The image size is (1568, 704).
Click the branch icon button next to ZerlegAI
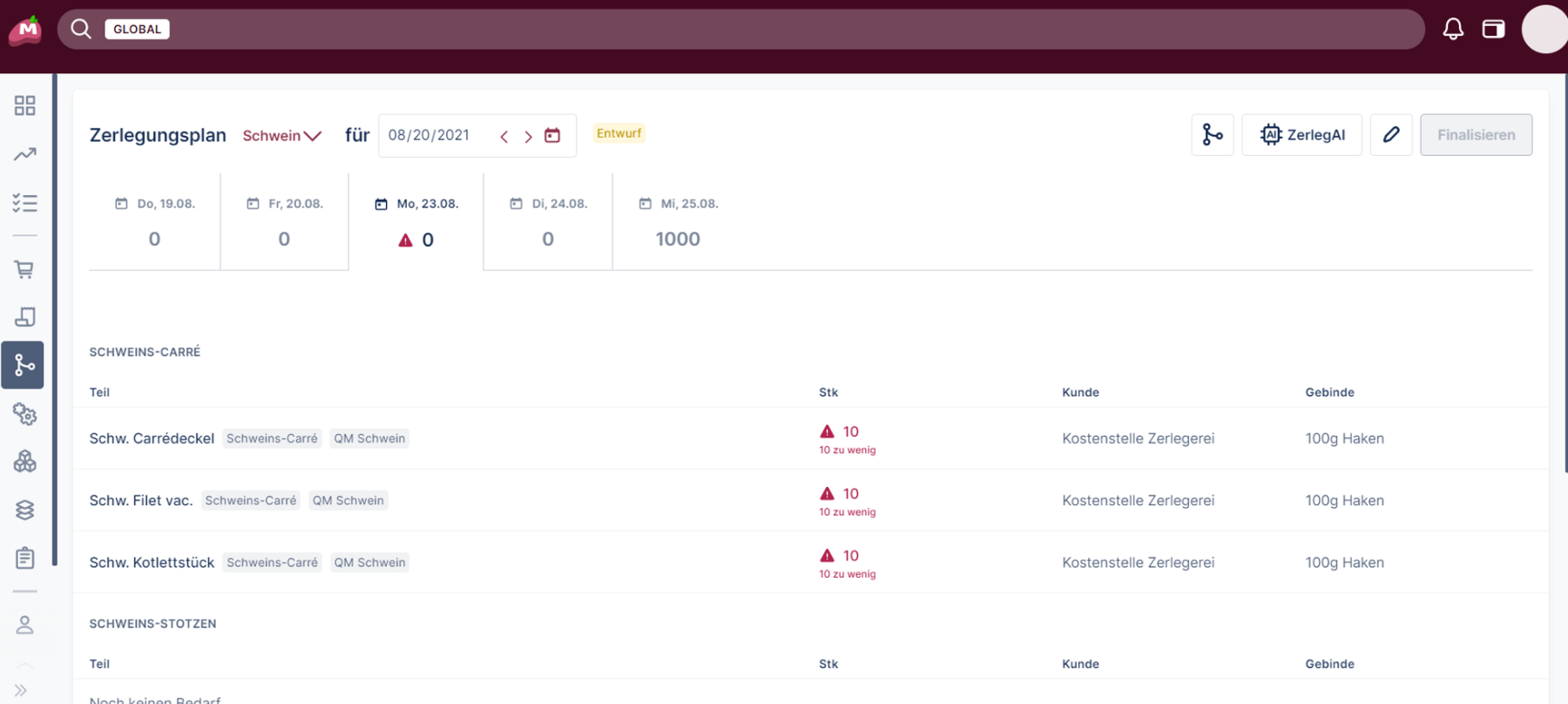[x=1212, y=135]
